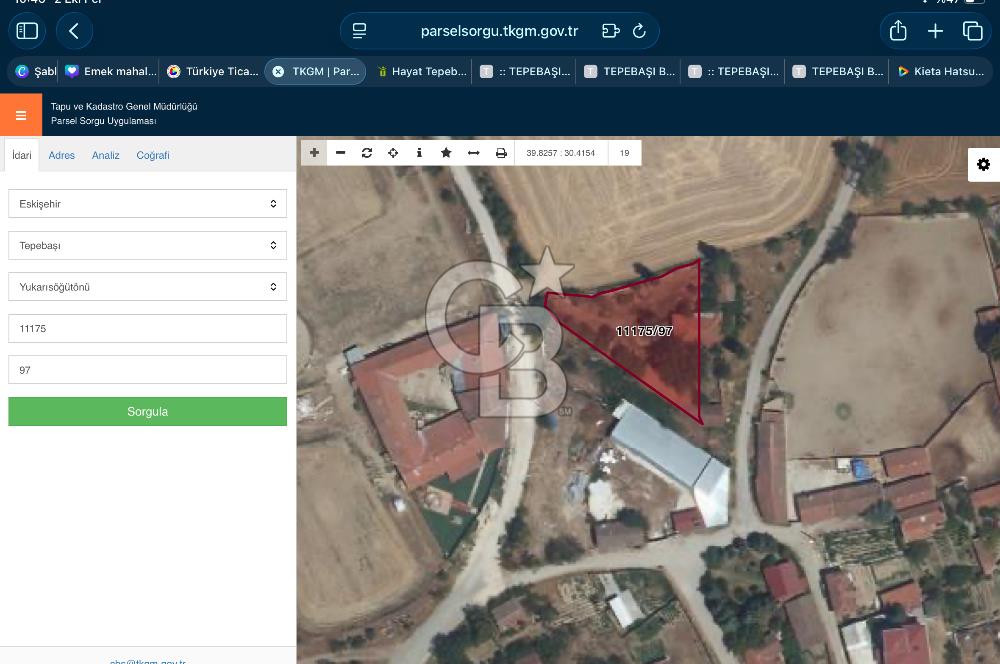Expand the Tepebaşı district dropdown
Screen dimensions: 1000x664
coord(147,245)
